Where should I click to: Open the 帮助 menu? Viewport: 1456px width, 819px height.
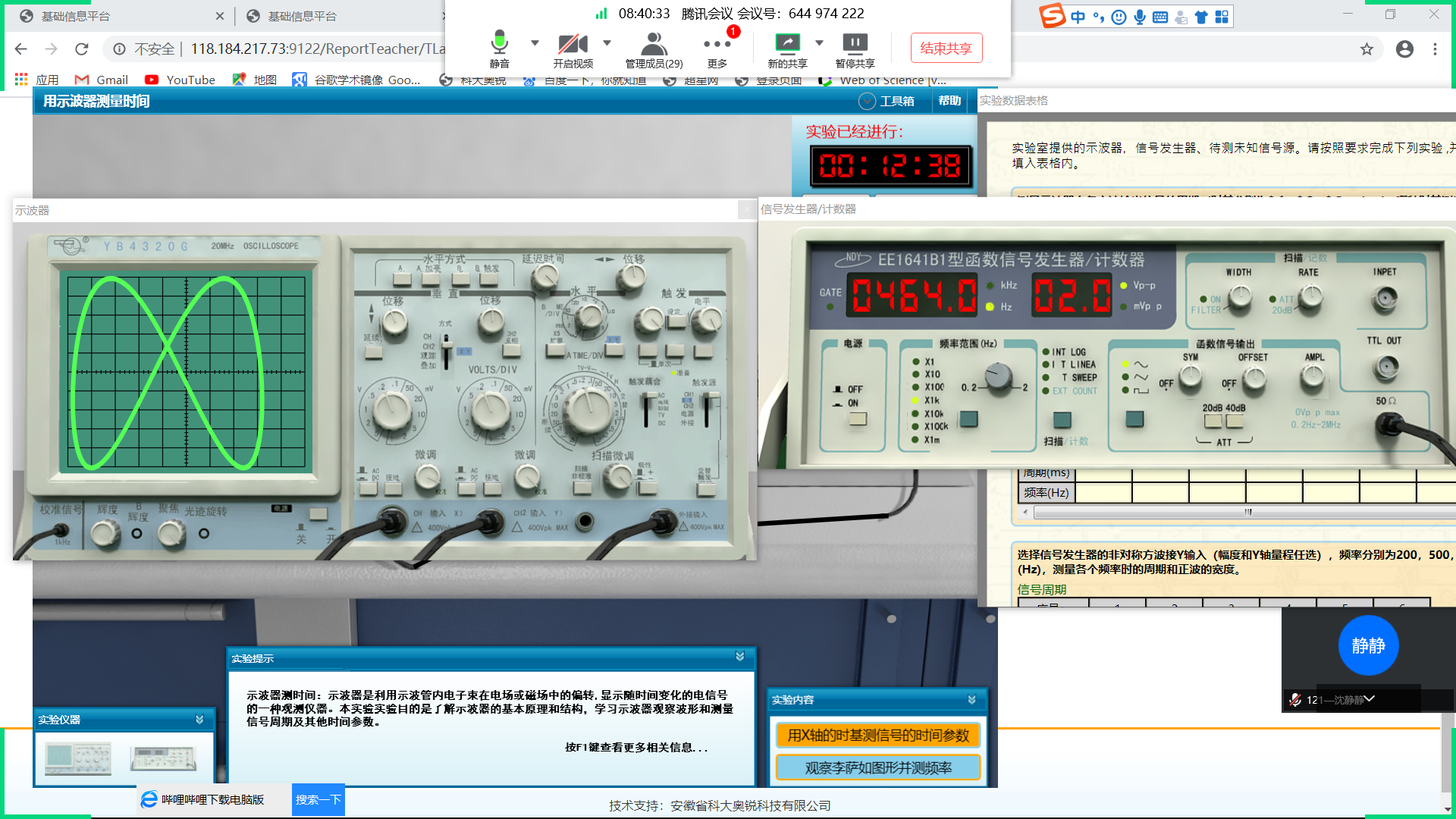tap(949, 101)
